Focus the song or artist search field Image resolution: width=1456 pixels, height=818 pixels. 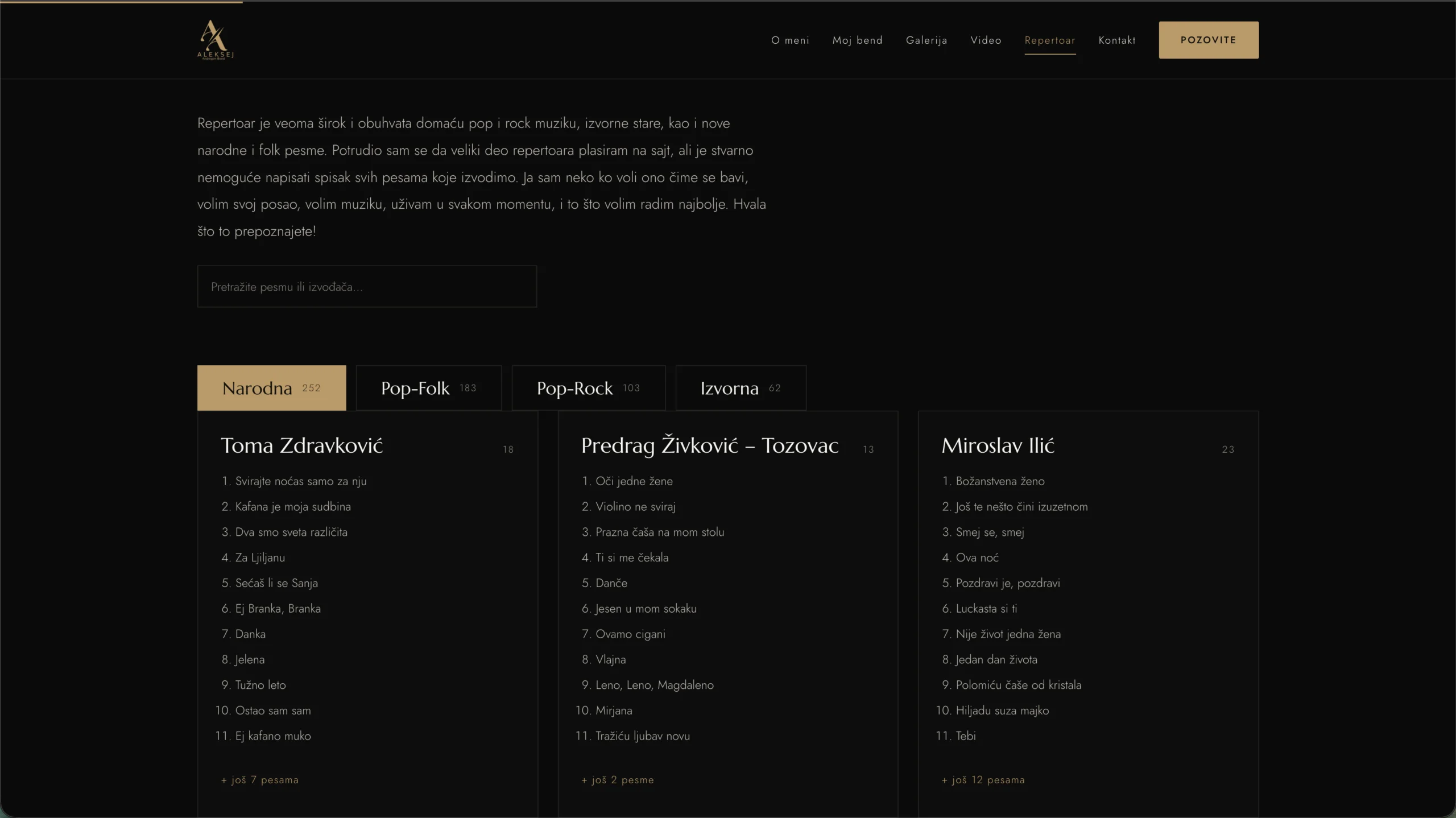367,286
